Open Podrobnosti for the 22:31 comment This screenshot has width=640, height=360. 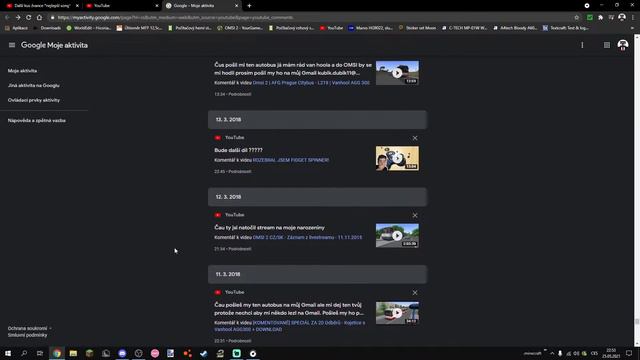coord(240,340)
